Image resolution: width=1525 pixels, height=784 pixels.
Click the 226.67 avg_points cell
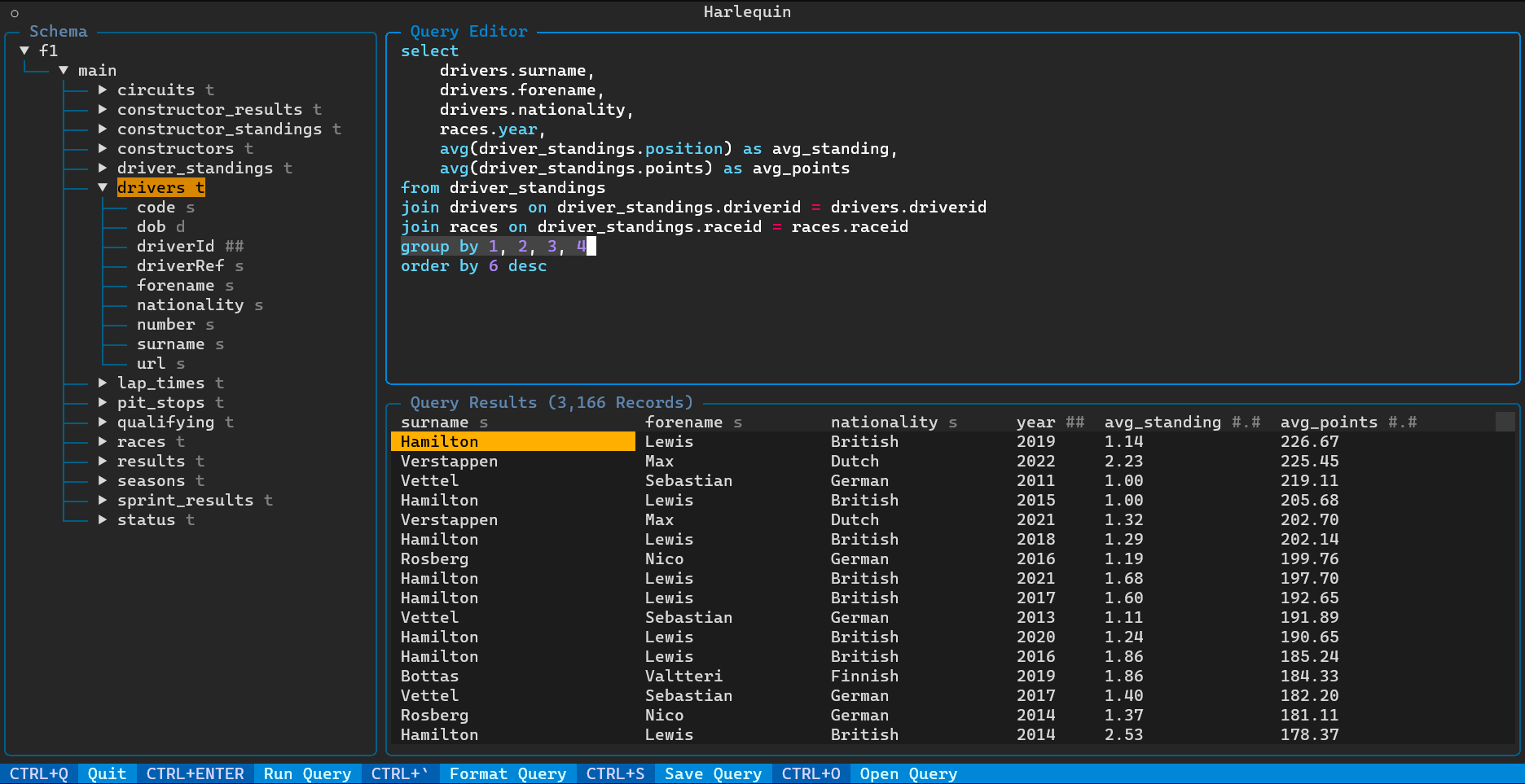1310,441
